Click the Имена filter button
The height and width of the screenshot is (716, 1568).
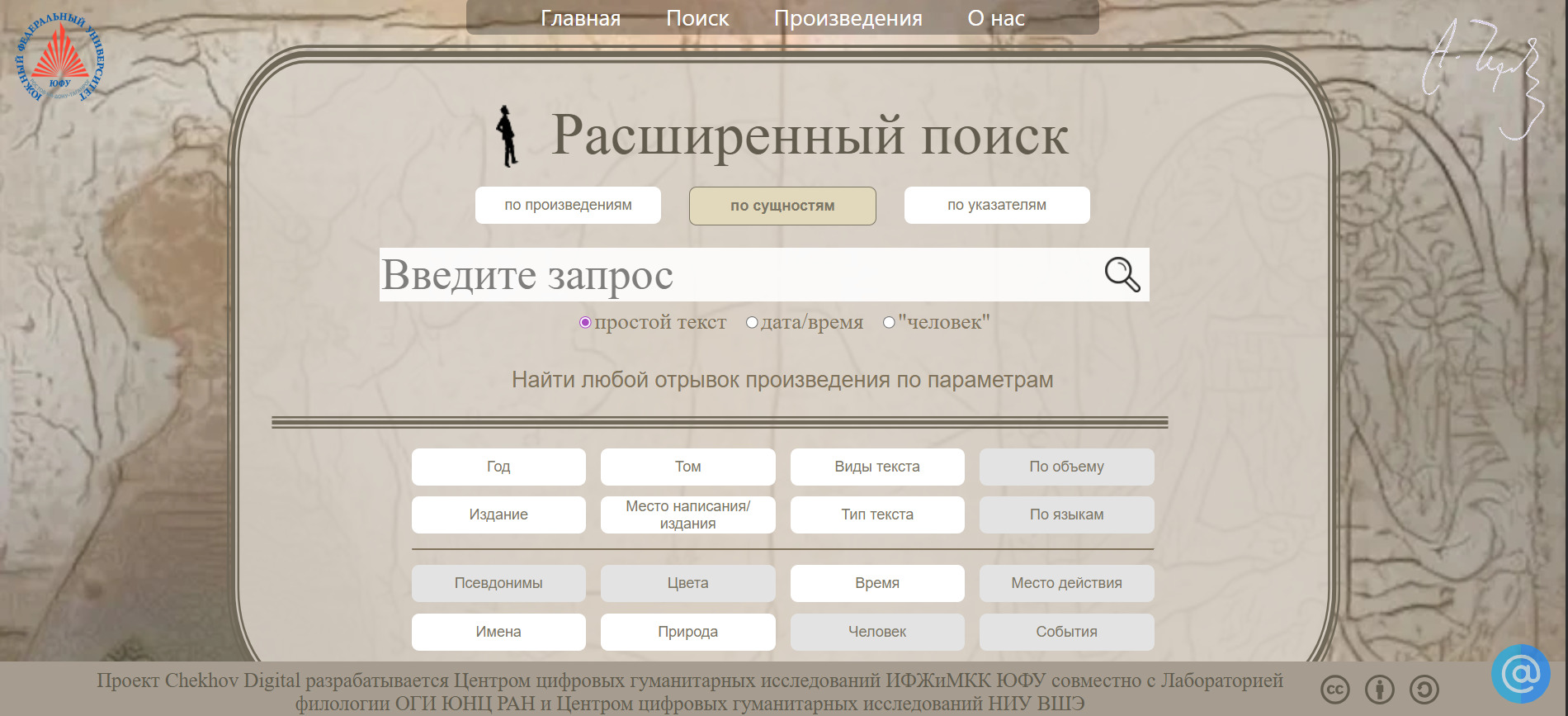coord(498,632)
